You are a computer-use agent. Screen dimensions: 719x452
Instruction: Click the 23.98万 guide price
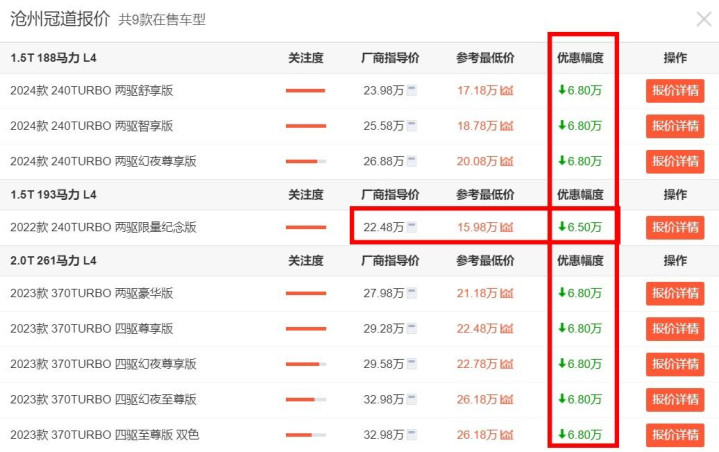384,90
